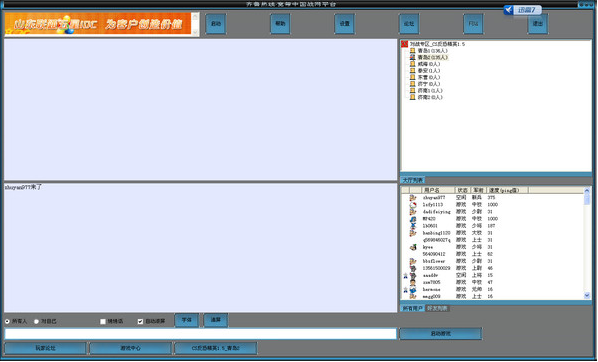
Task: Select room 威海 (0人)
Action: click(429, 64)
